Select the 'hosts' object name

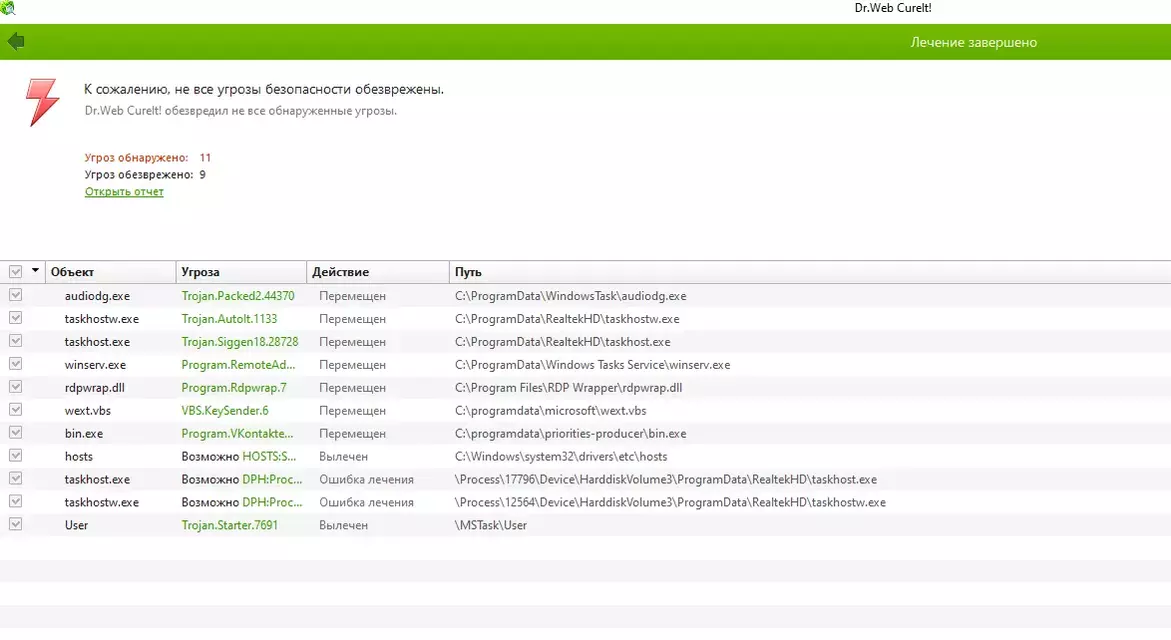coord(78,456)
